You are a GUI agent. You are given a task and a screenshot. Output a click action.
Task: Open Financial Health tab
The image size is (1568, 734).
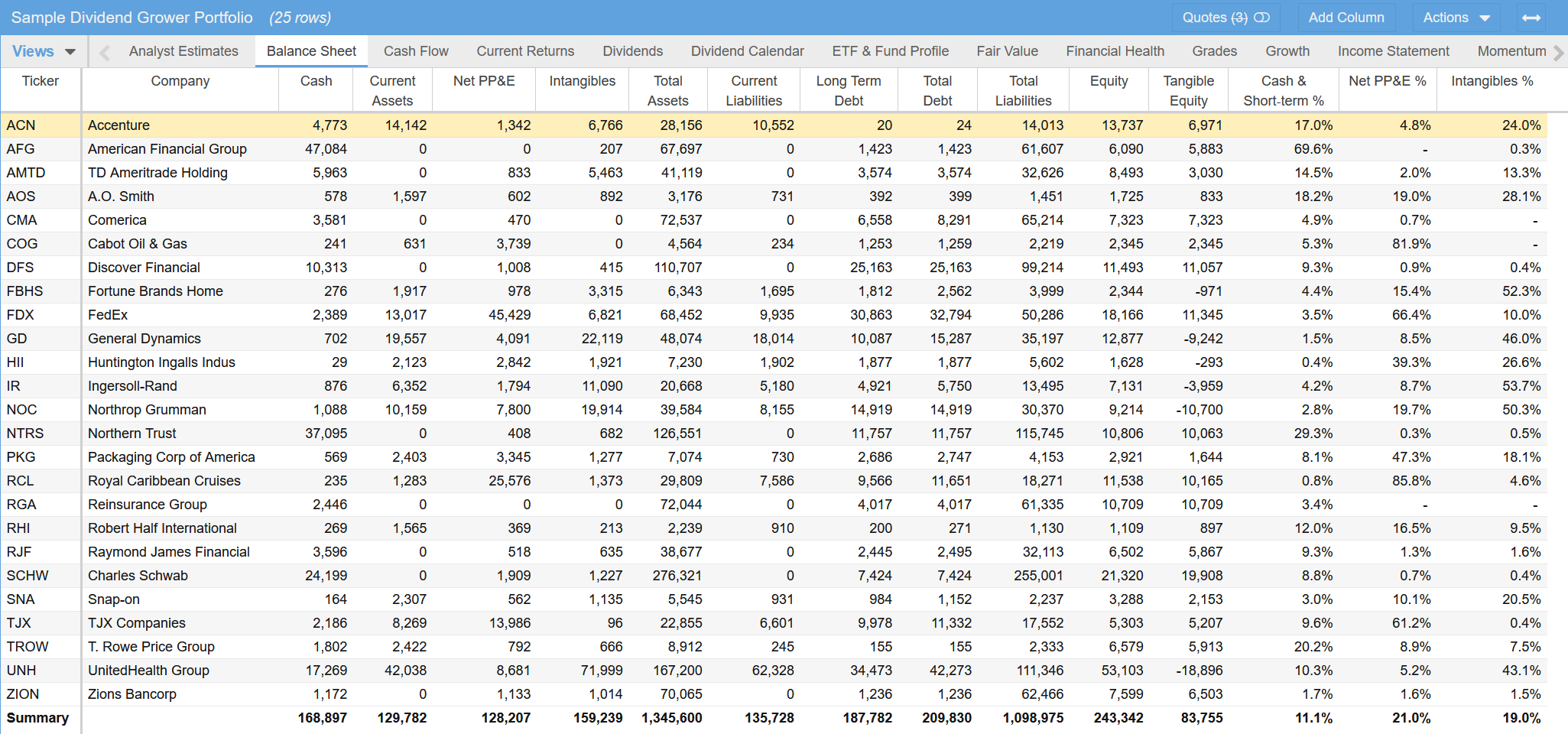[1115, 51]
